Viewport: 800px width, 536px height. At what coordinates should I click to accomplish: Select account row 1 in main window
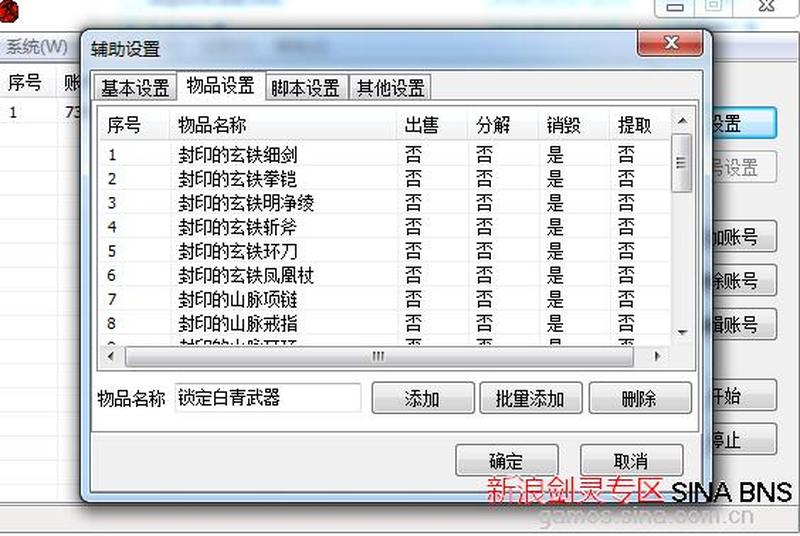(40, 112)
